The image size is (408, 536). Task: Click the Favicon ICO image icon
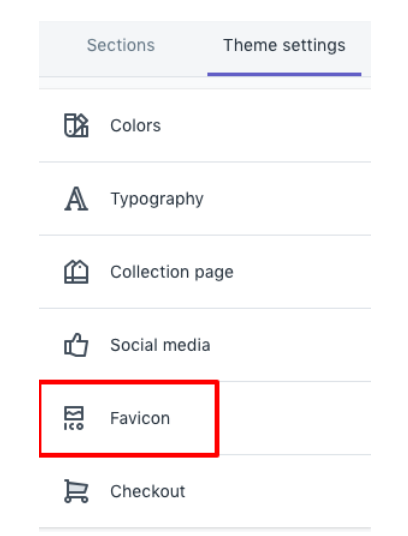pos(74,418)
